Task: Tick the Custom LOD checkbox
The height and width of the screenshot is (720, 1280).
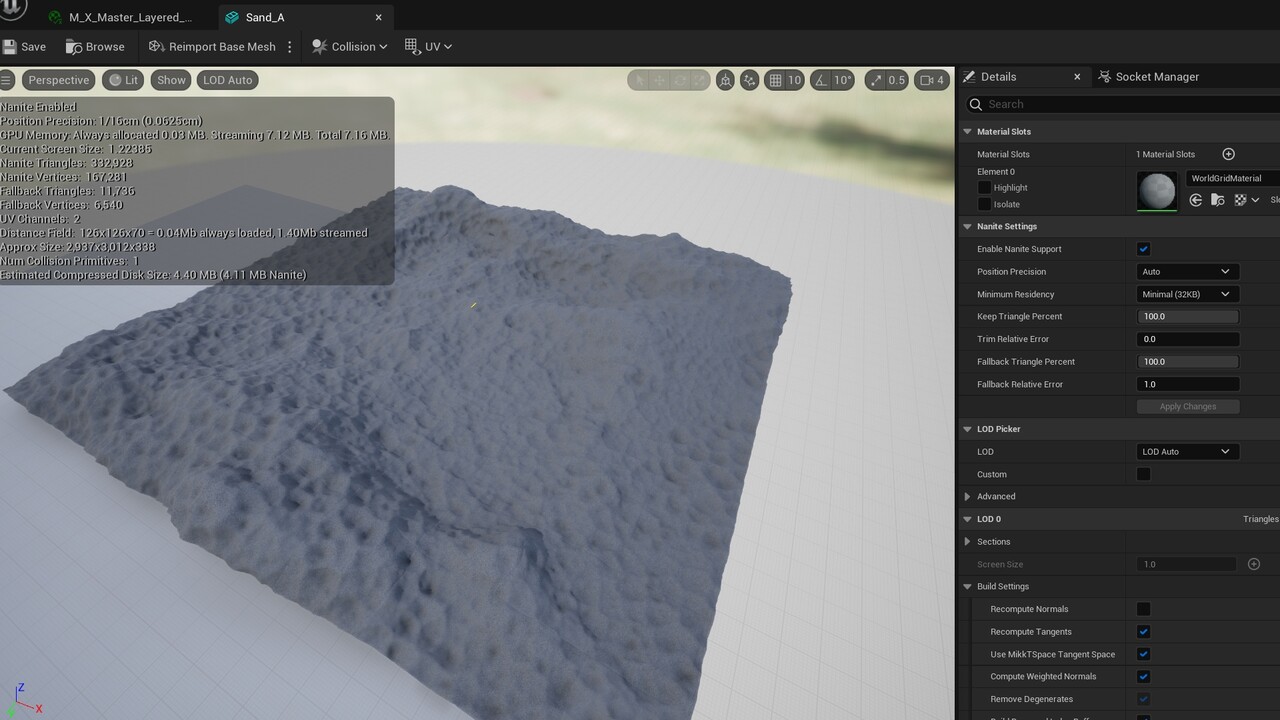Action: coord(1144,474)
